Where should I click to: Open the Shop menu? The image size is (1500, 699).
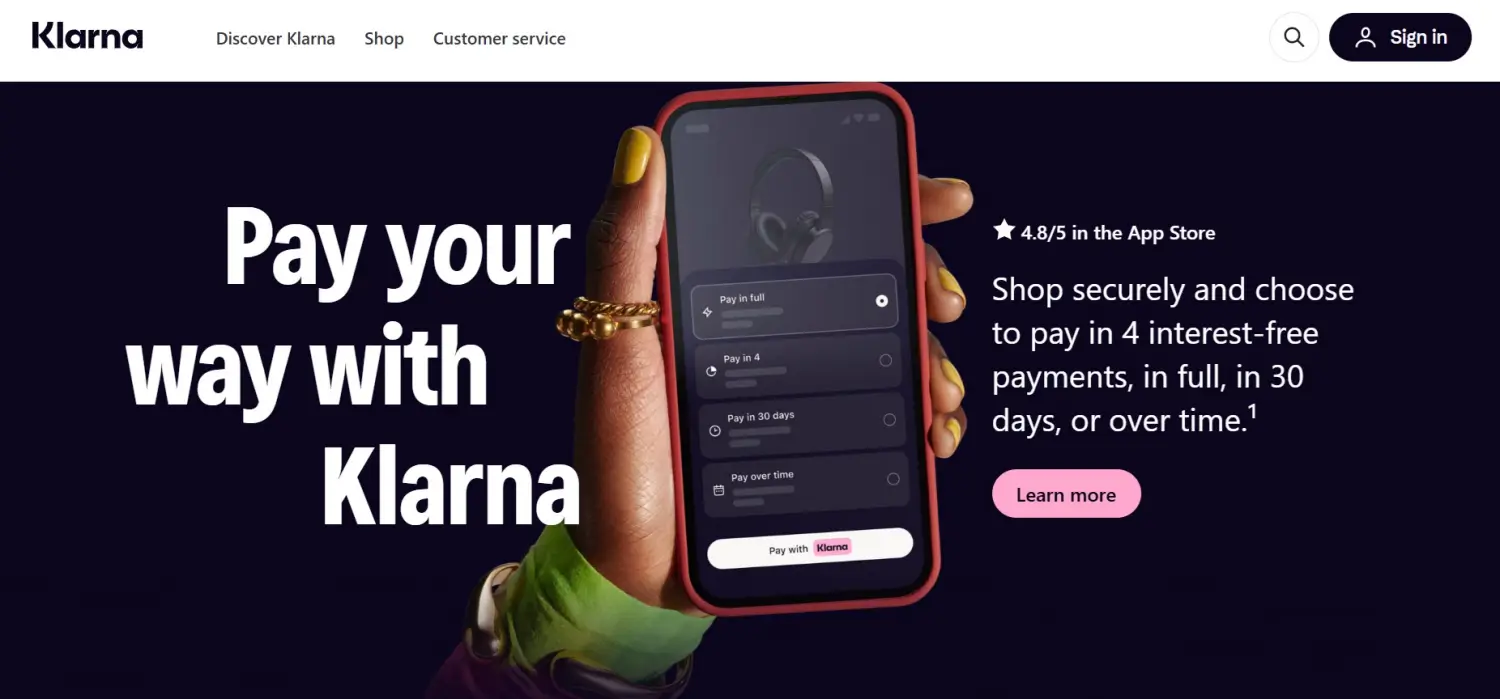[384, 38]
